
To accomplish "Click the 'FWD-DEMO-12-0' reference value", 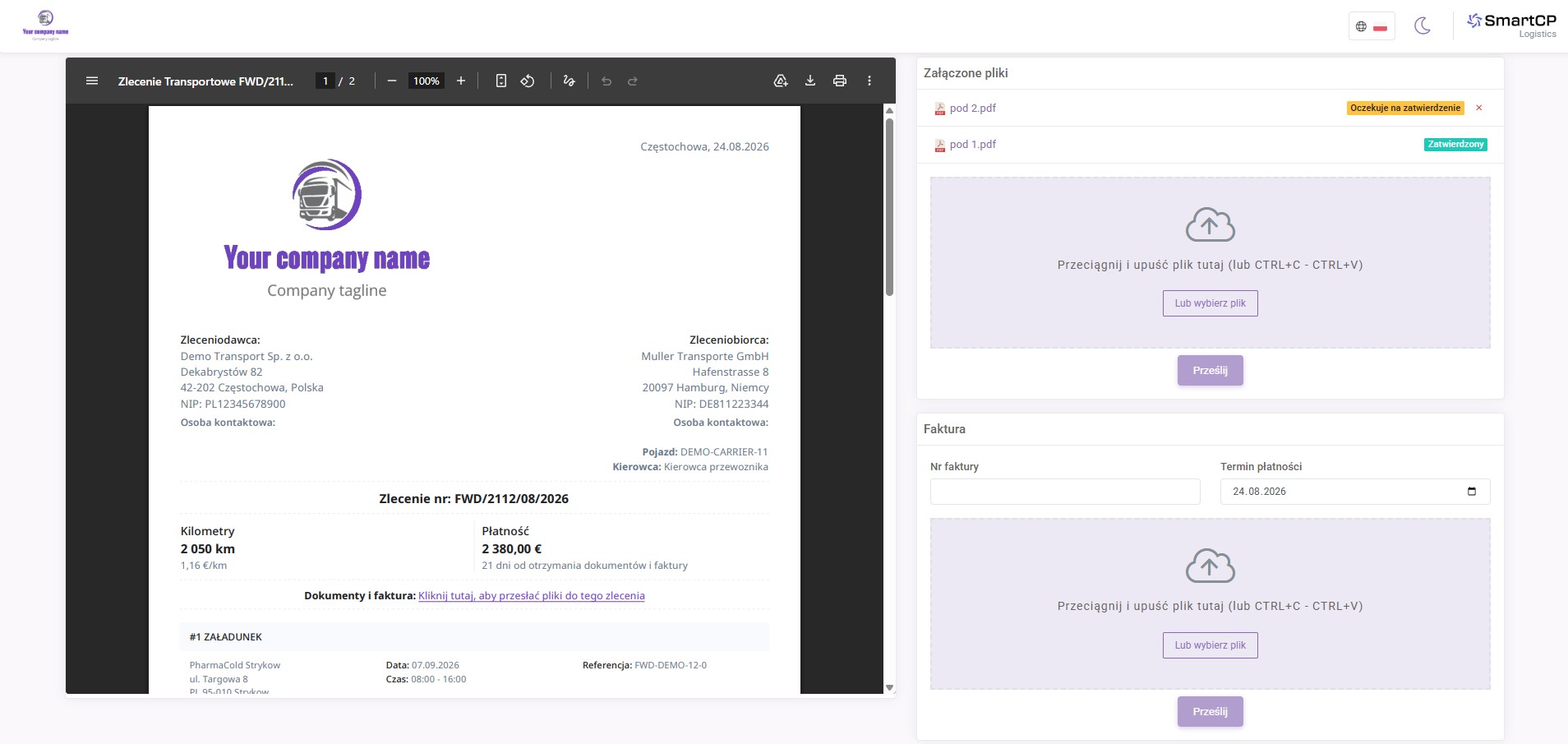I will coord(671,665).
